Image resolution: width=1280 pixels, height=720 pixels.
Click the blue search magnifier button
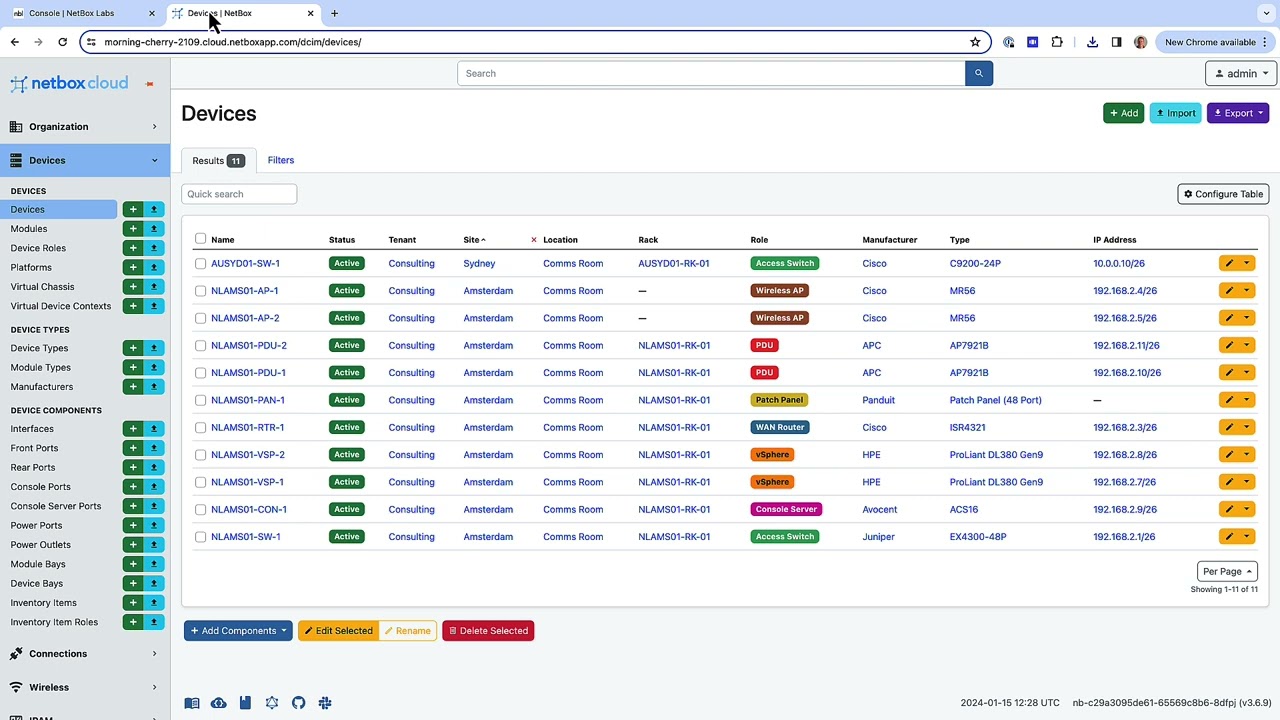pos(978,73)
